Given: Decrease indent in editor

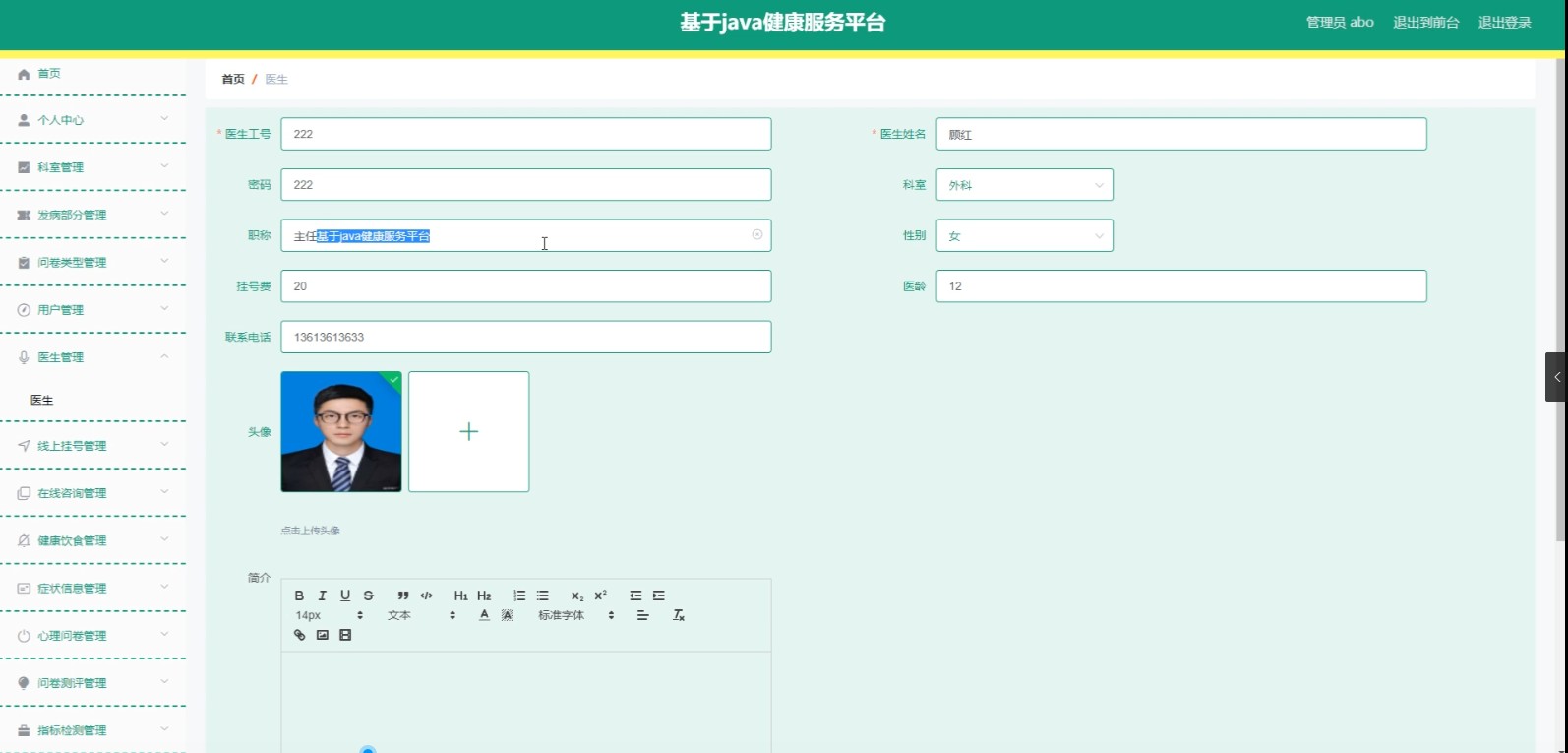Looking at the screenshot, I should (635, 596).
